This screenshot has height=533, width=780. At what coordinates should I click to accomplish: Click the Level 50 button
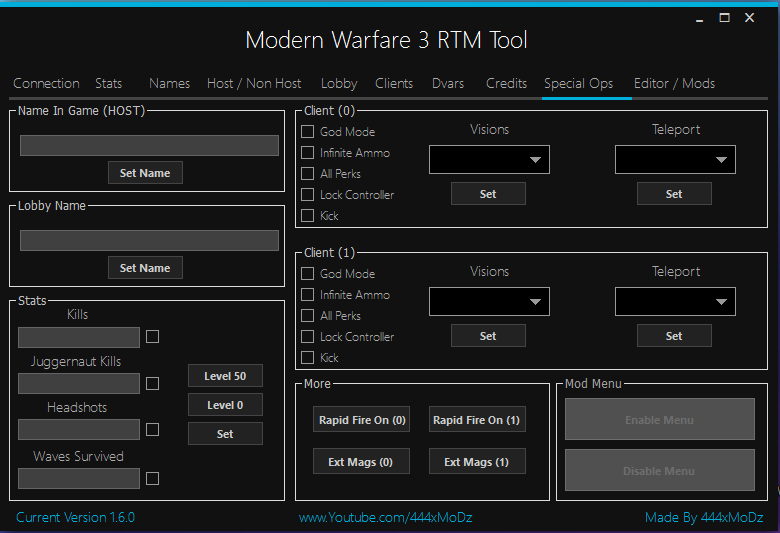tap(225, 376)
